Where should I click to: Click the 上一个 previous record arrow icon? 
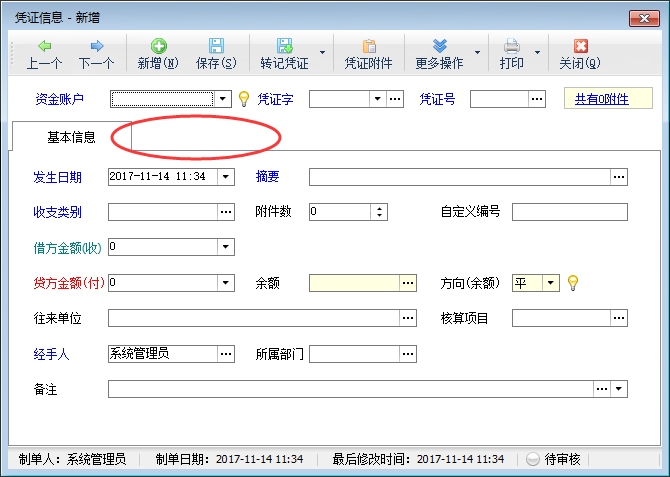tap(44, 46)
